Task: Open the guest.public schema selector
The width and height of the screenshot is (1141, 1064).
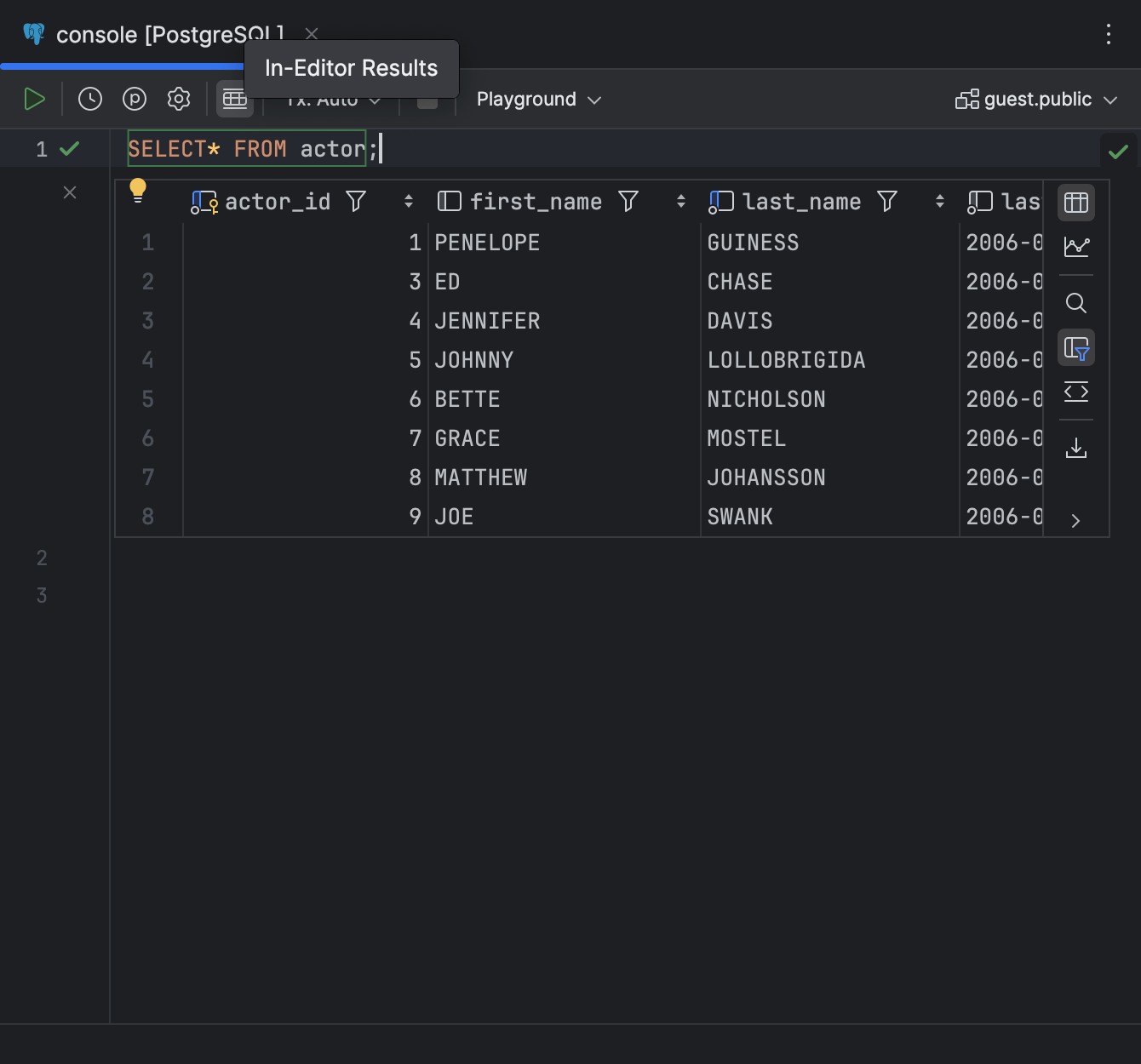Action: [1035, 99]
